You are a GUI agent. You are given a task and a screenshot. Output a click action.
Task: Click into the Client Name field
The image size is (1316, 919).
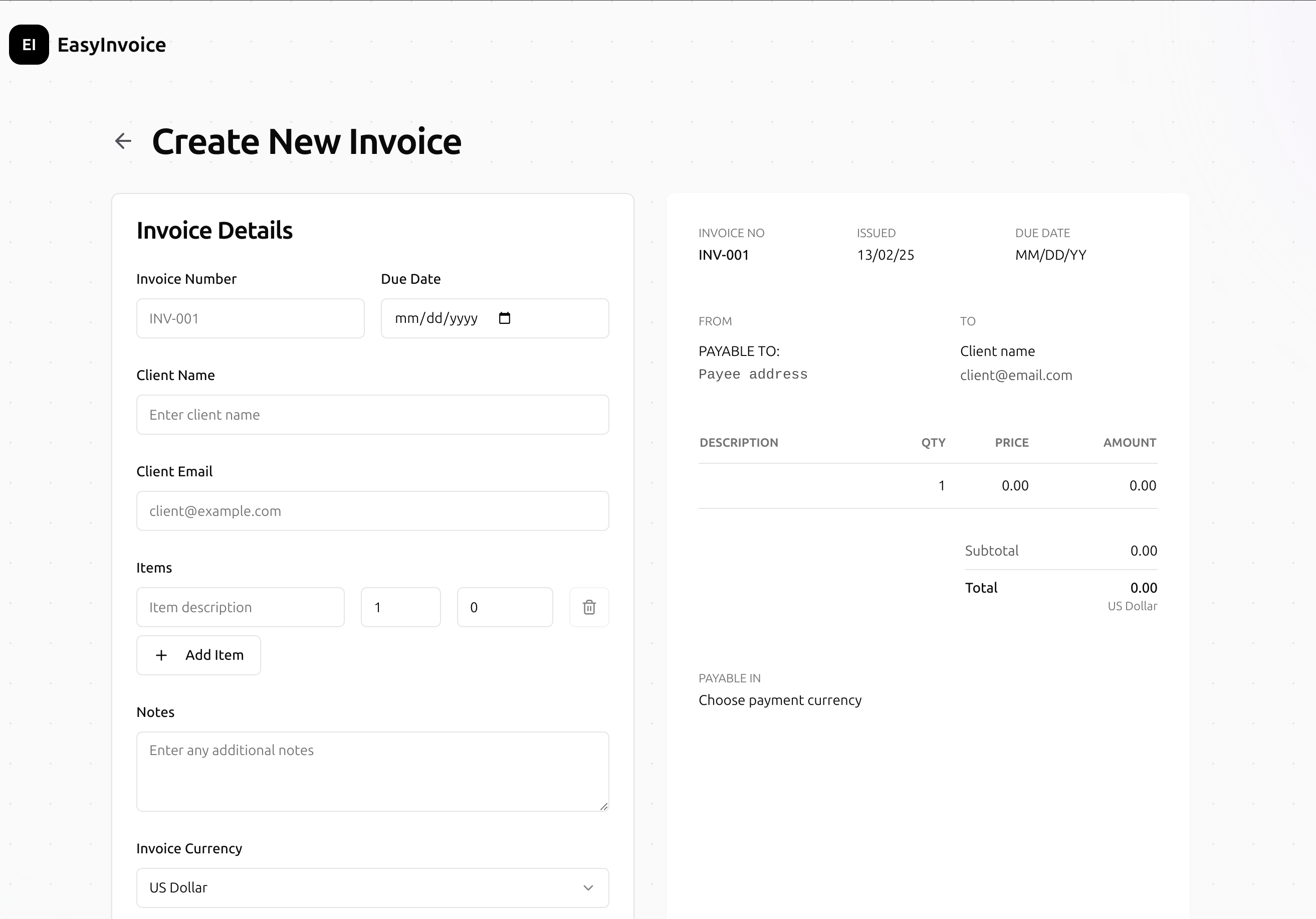coord(372,415)
